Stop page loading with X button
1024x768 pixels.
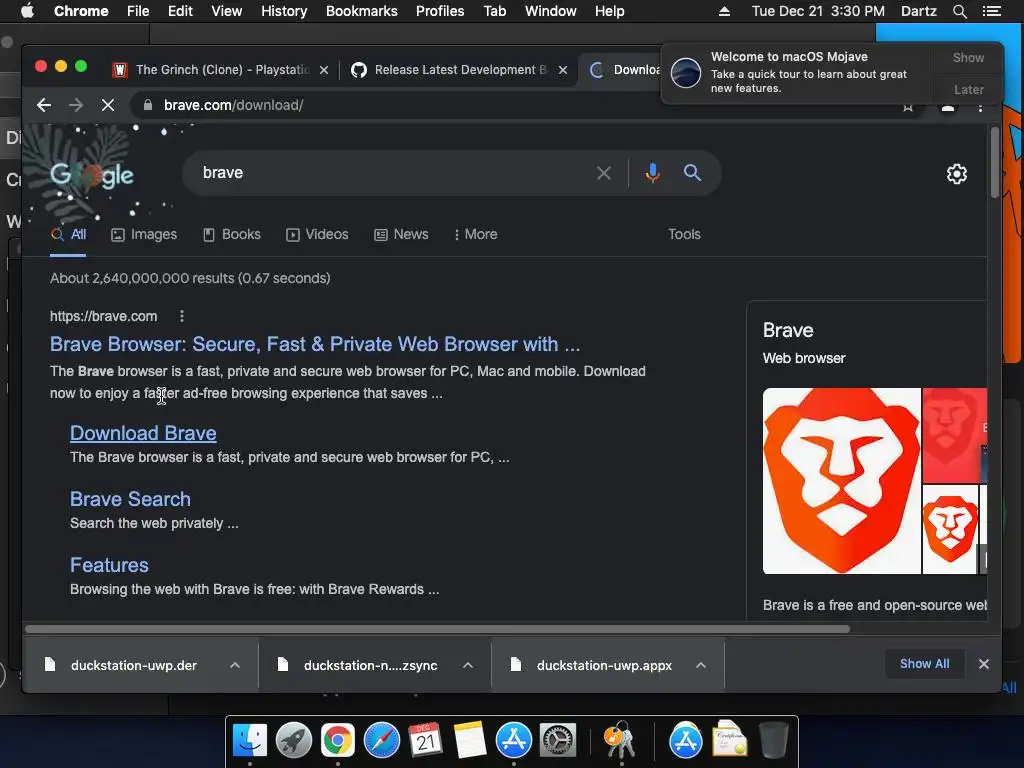(108, 105)
